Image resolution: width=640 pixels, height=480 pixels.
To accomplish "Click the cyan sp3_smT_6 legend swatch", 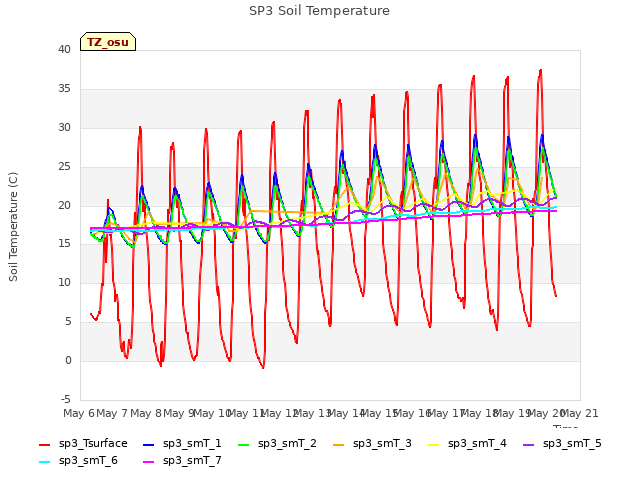I will click(x=44, y=462).
